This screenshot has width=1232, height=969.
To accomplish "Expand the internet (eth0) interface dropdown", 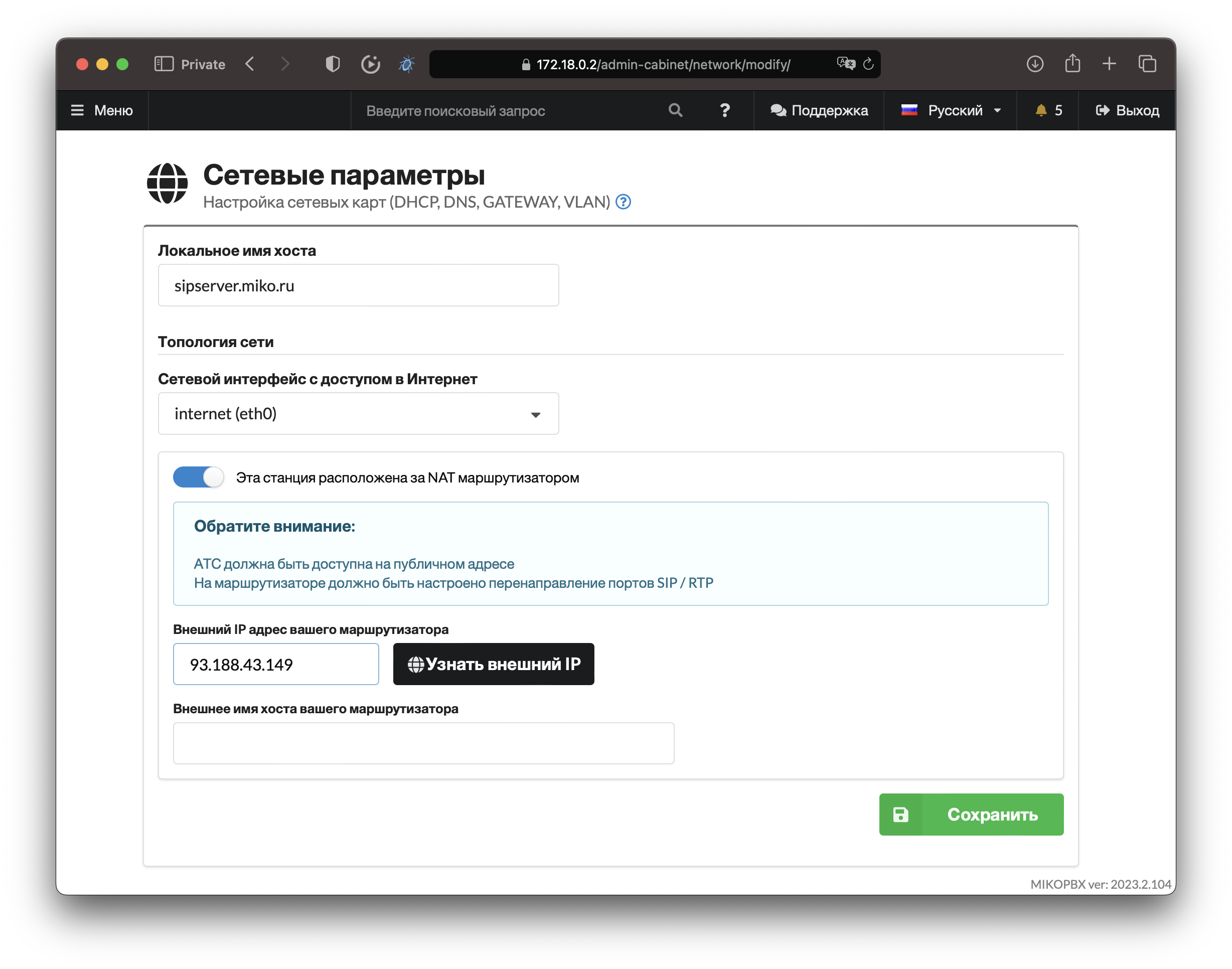I will (358, 414).
